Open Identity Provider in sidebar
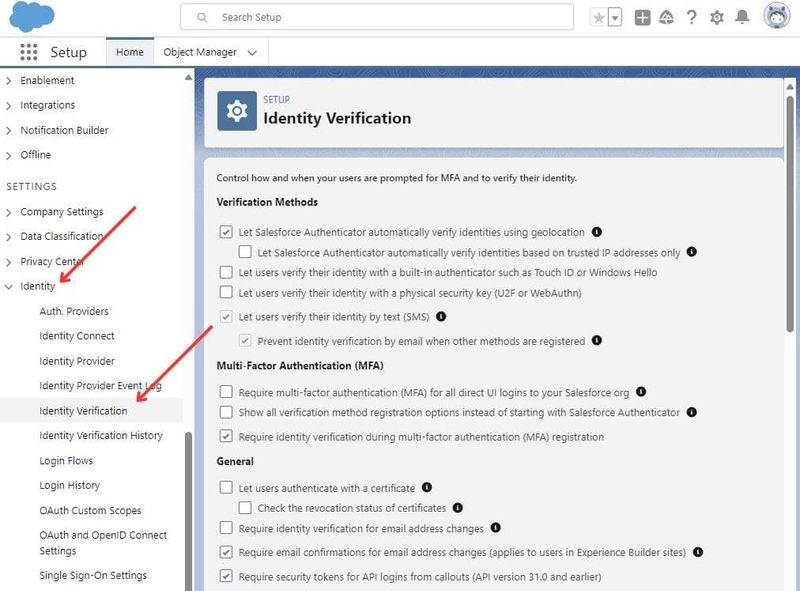 click(x=77, y=361)
